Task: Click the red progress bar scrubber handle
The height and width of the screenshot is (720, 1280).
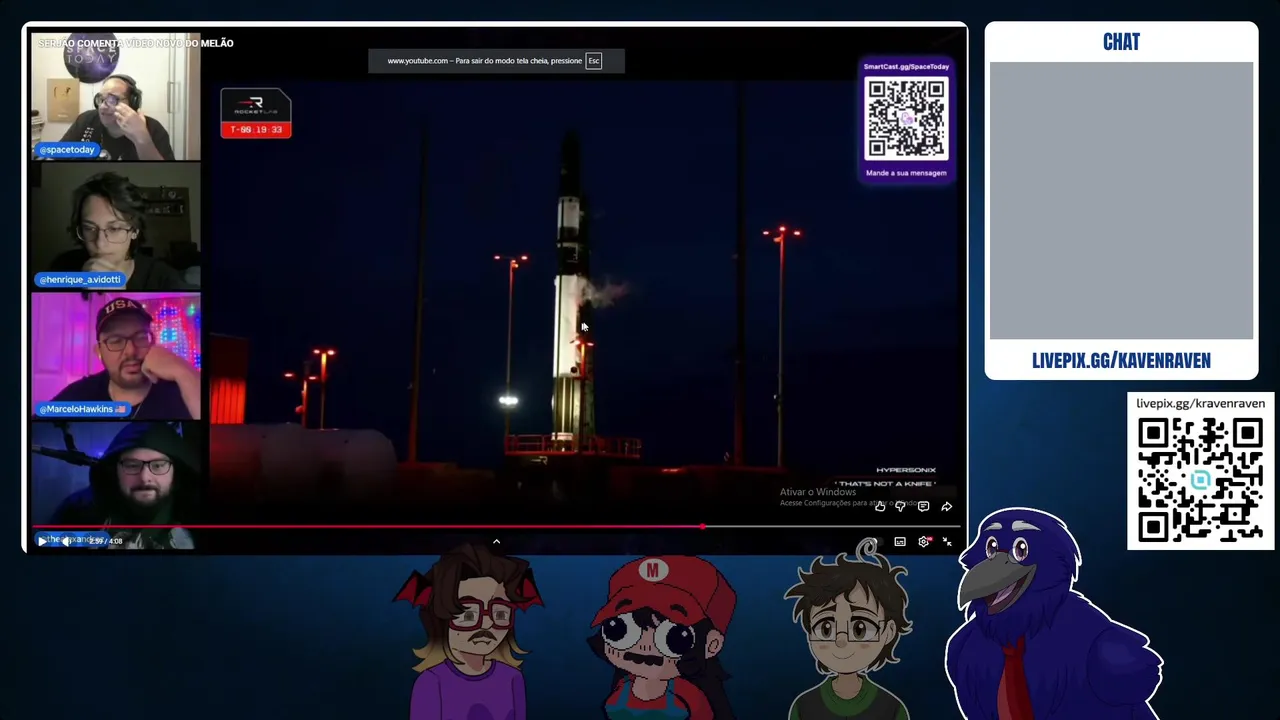Action: point(703,526)
